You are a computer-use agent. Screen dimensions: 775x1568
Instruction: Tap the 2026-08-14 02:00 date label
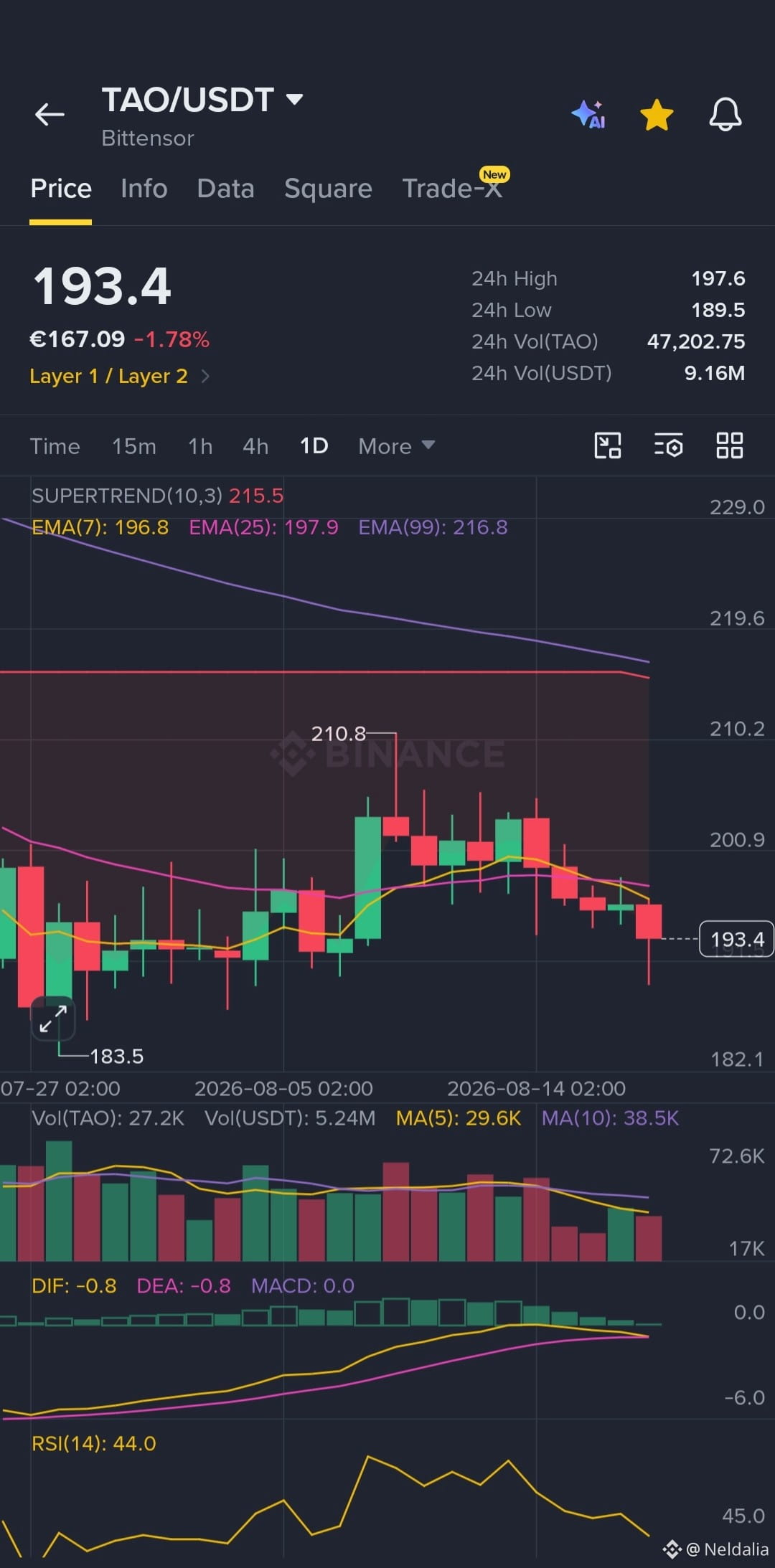[536, 1088]
